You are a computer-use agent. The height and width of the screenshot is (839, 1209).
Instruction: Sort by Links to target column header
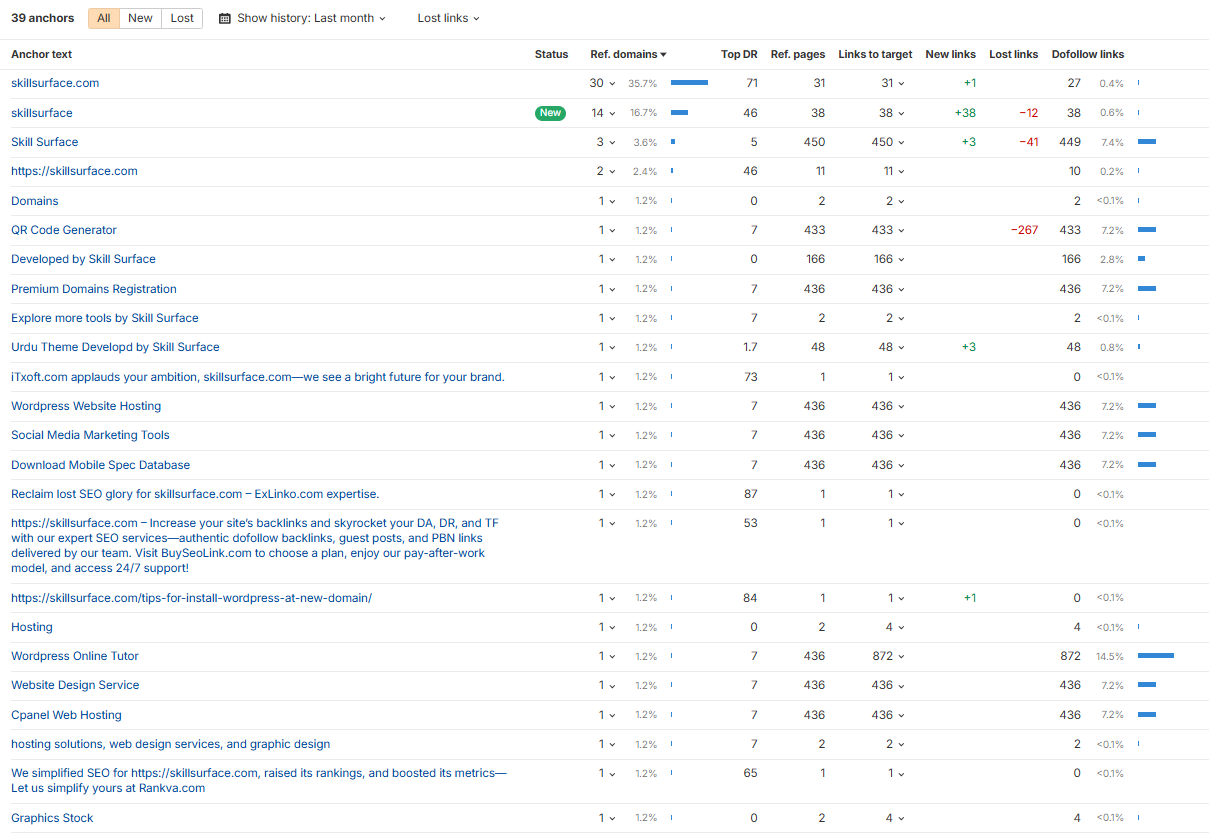point(875,54)
